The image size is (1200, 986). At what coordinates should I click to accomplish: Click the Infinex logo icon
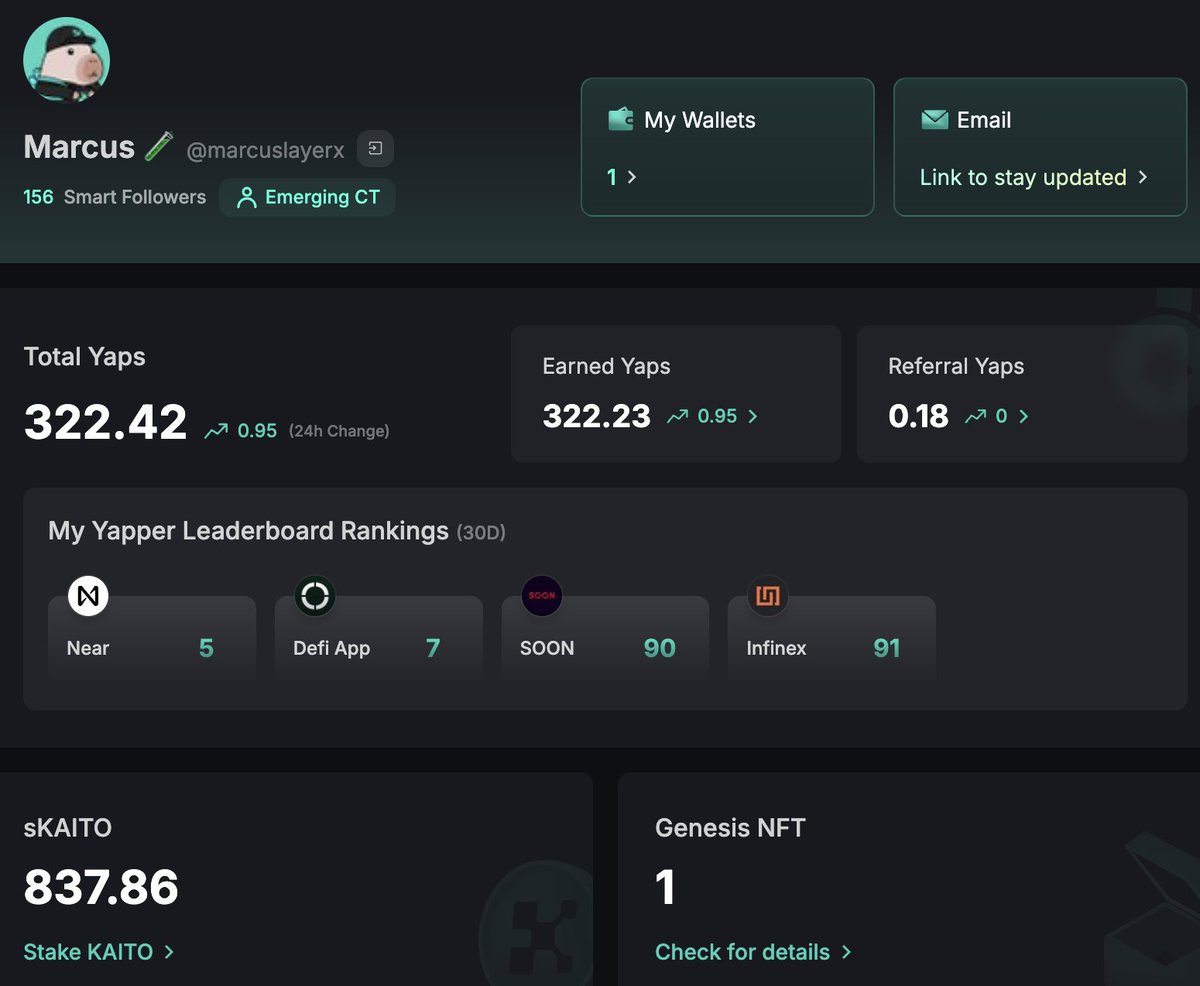pos(768,597)
